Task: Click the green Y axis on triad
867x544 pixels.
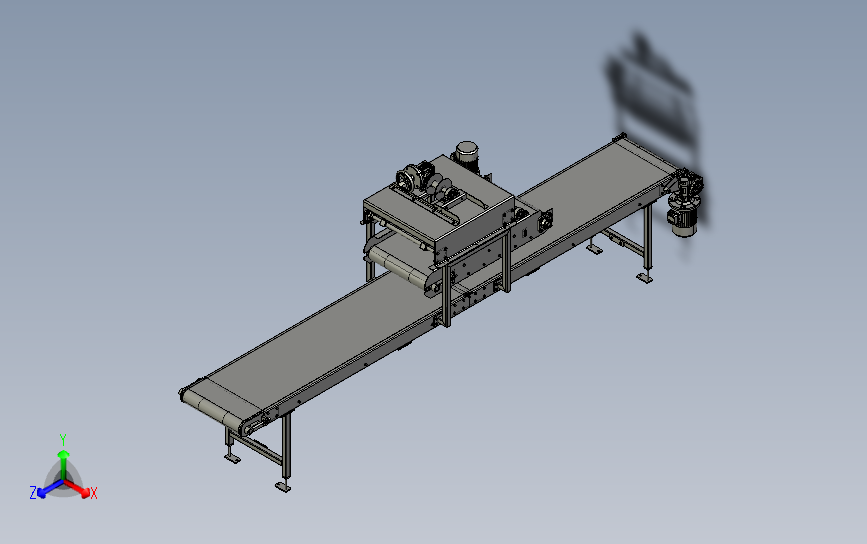Action: click(x=64, y=464)
